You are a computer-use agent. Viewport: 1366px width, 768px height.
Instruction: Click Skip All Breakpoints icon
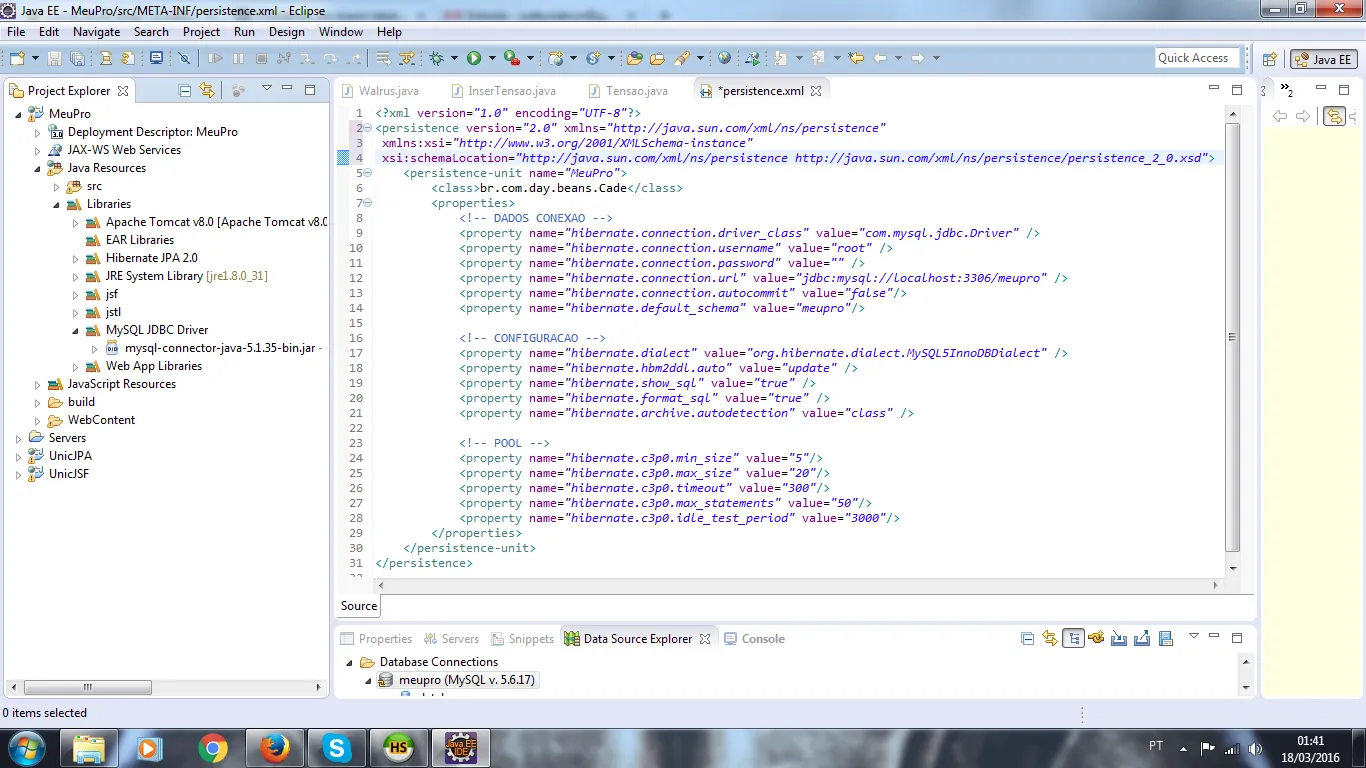[x=184, y=59]
